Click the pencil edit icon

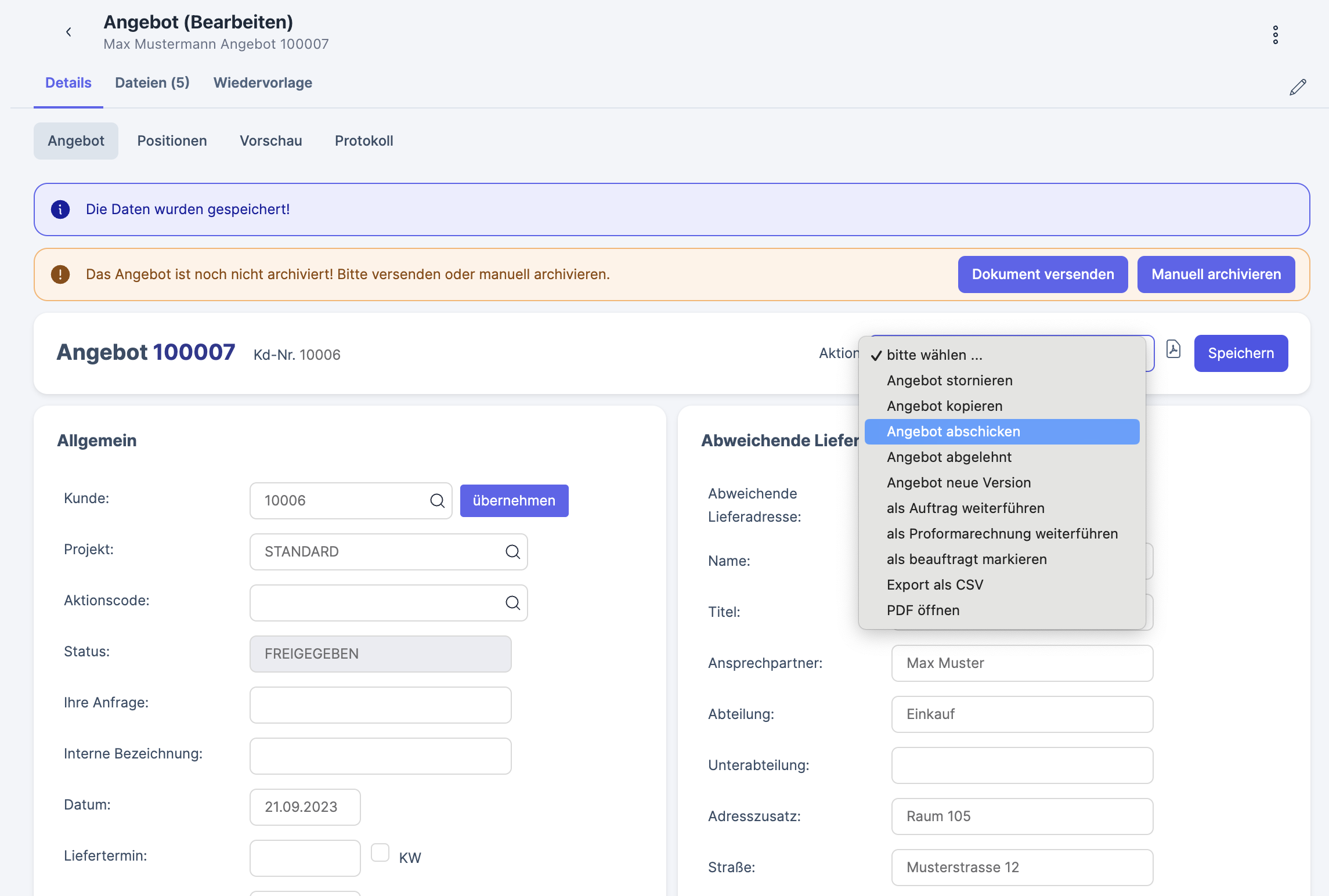coord(1298,87)
